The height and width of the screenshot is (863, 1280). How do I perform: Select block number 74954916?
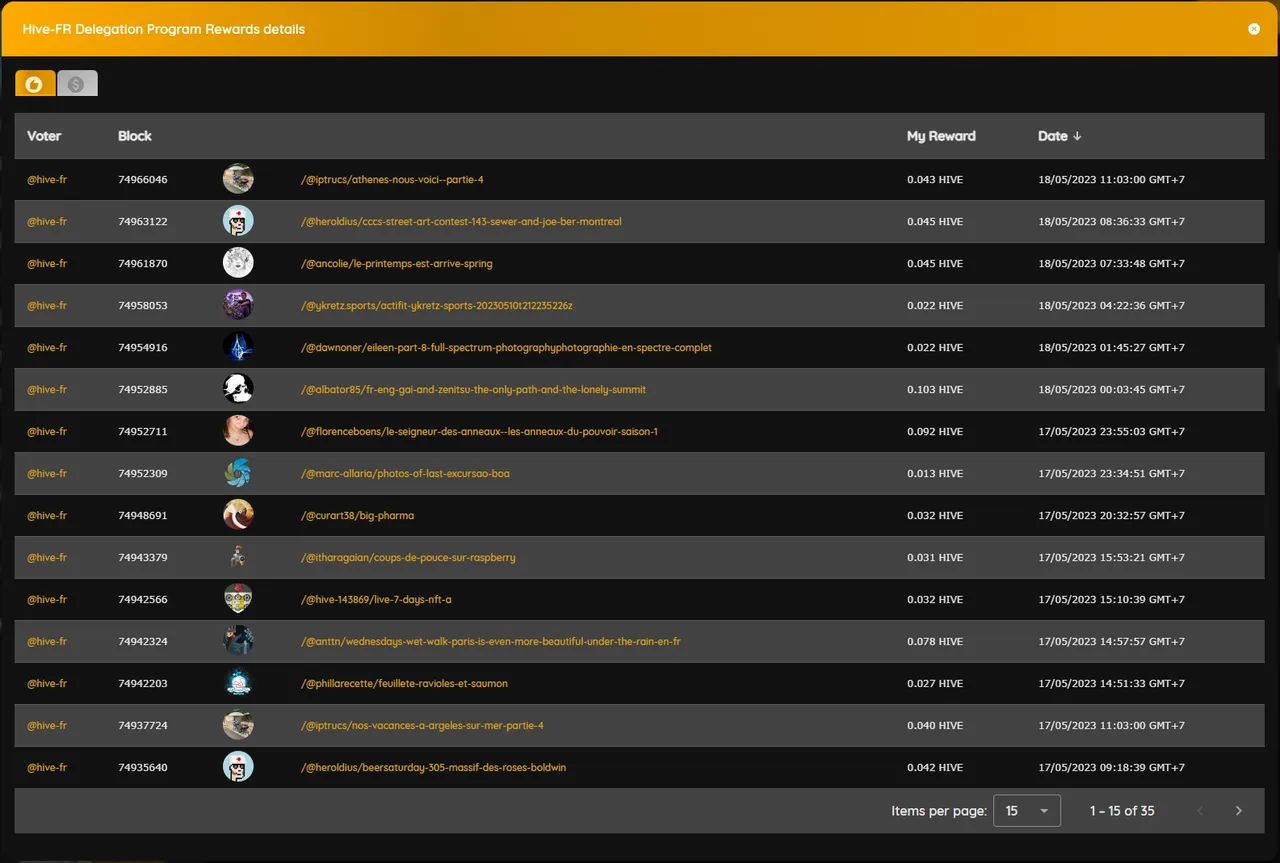143,348
